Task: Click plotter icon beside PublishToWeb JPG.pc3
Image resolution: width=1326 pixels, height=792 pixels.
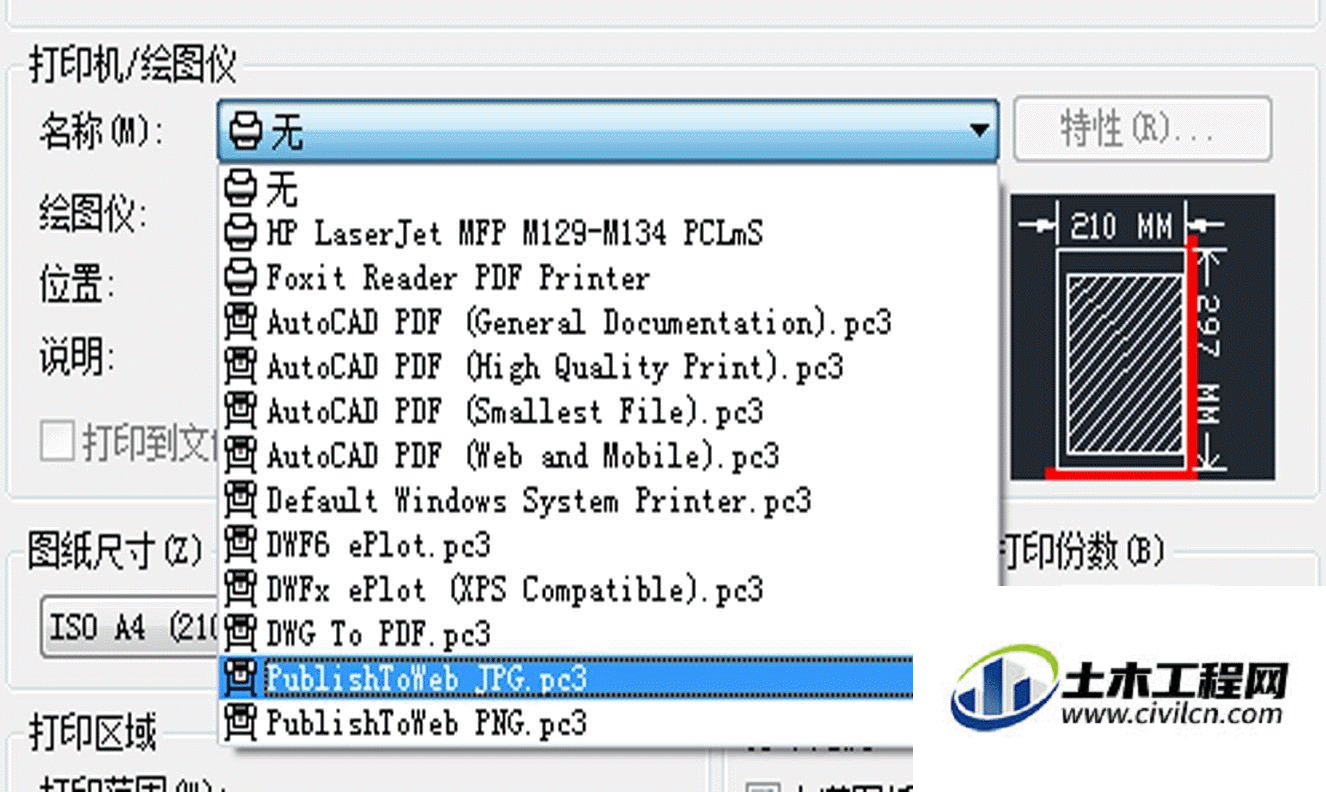Action: 241,678
